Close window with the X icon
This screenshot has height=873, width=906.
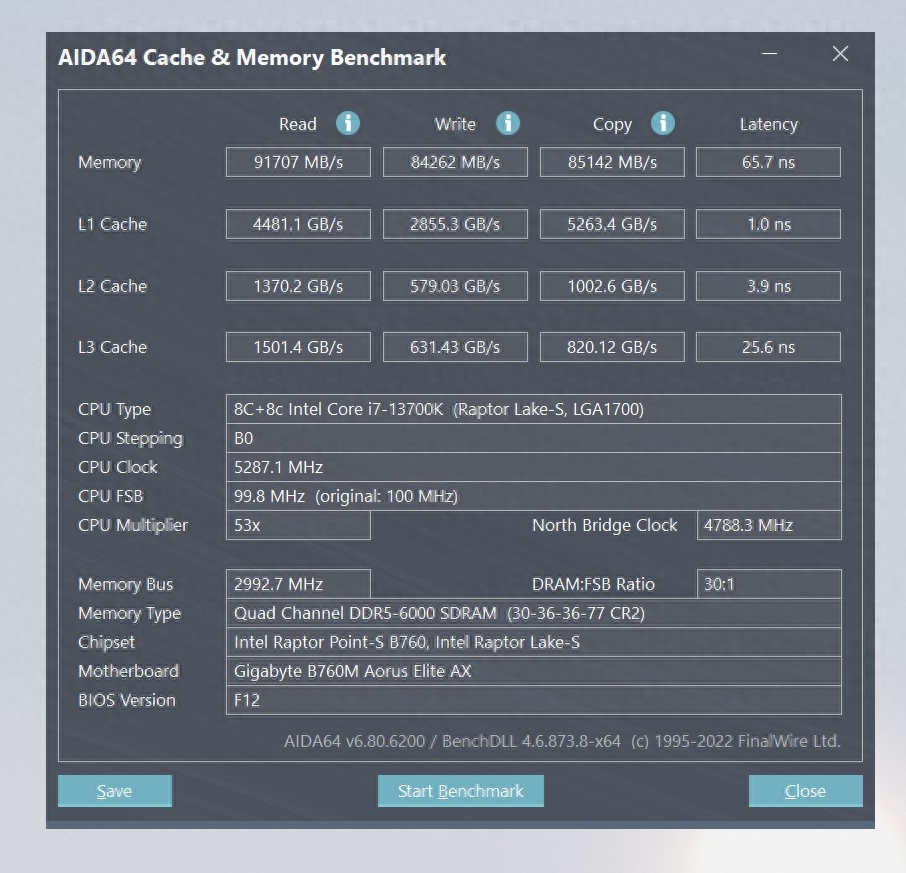coord(840,53)
